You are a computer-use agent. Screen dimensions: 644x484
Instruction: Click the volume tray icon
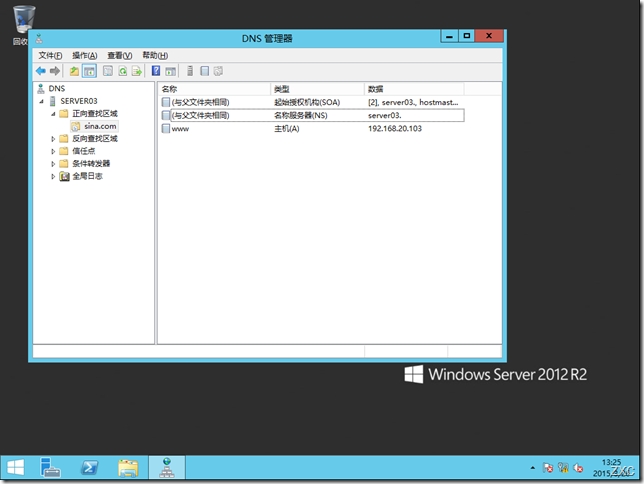578,468
